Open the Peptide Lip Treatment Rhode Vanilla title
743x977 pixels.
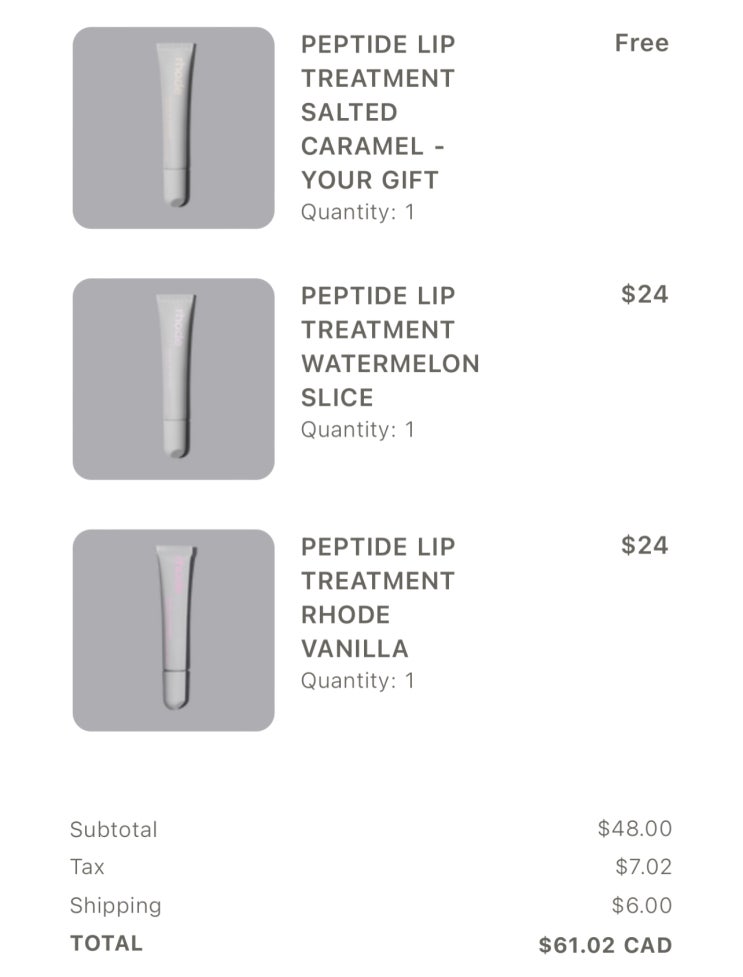pos(377,597)
